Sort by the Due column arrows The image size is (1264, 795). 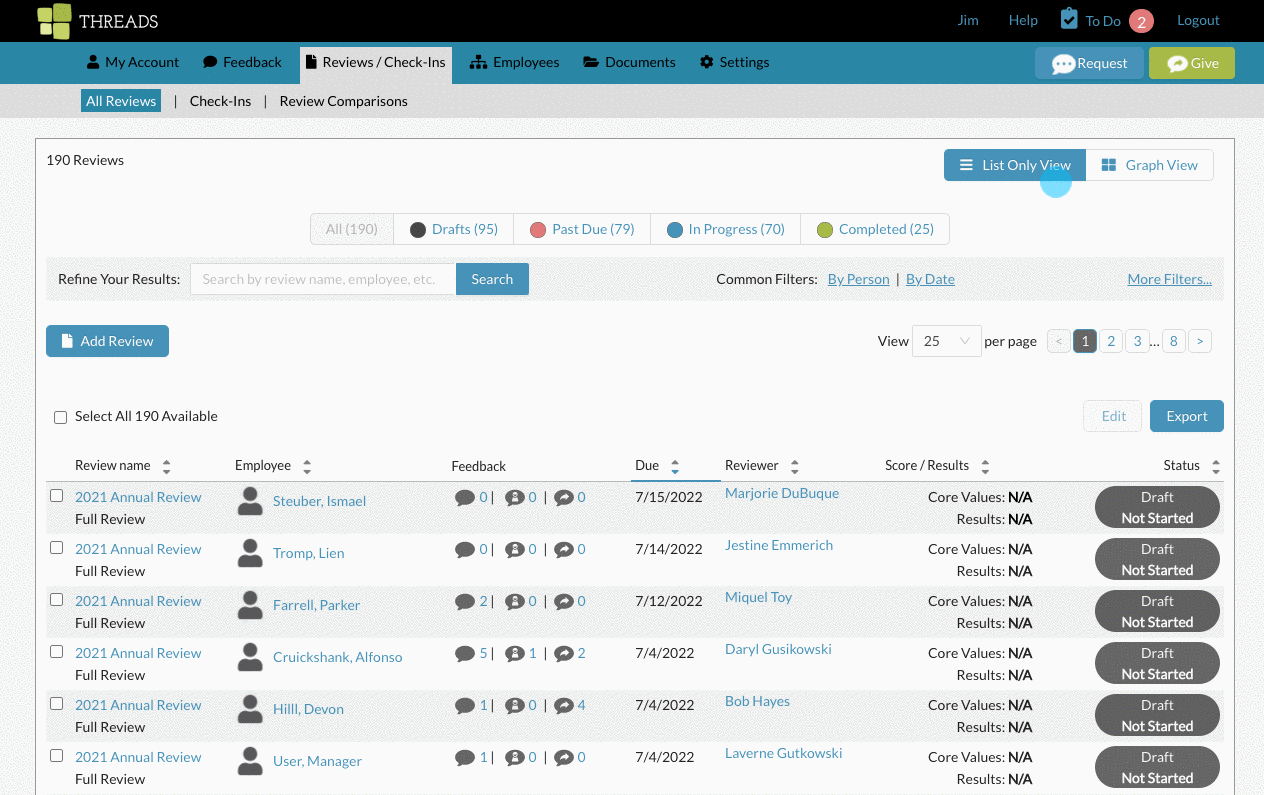675,466
